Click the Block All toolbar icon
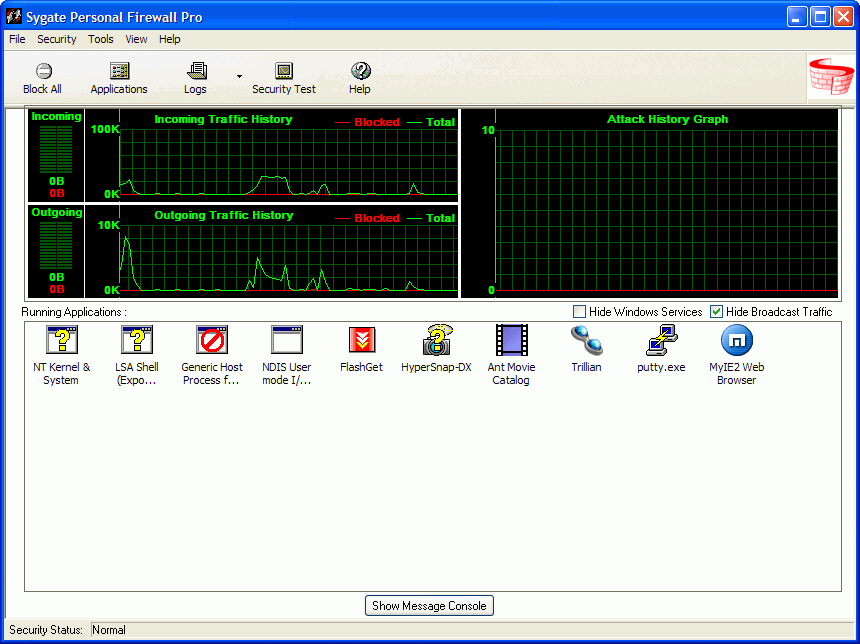 pyautogui.click(x=42, y=78)
